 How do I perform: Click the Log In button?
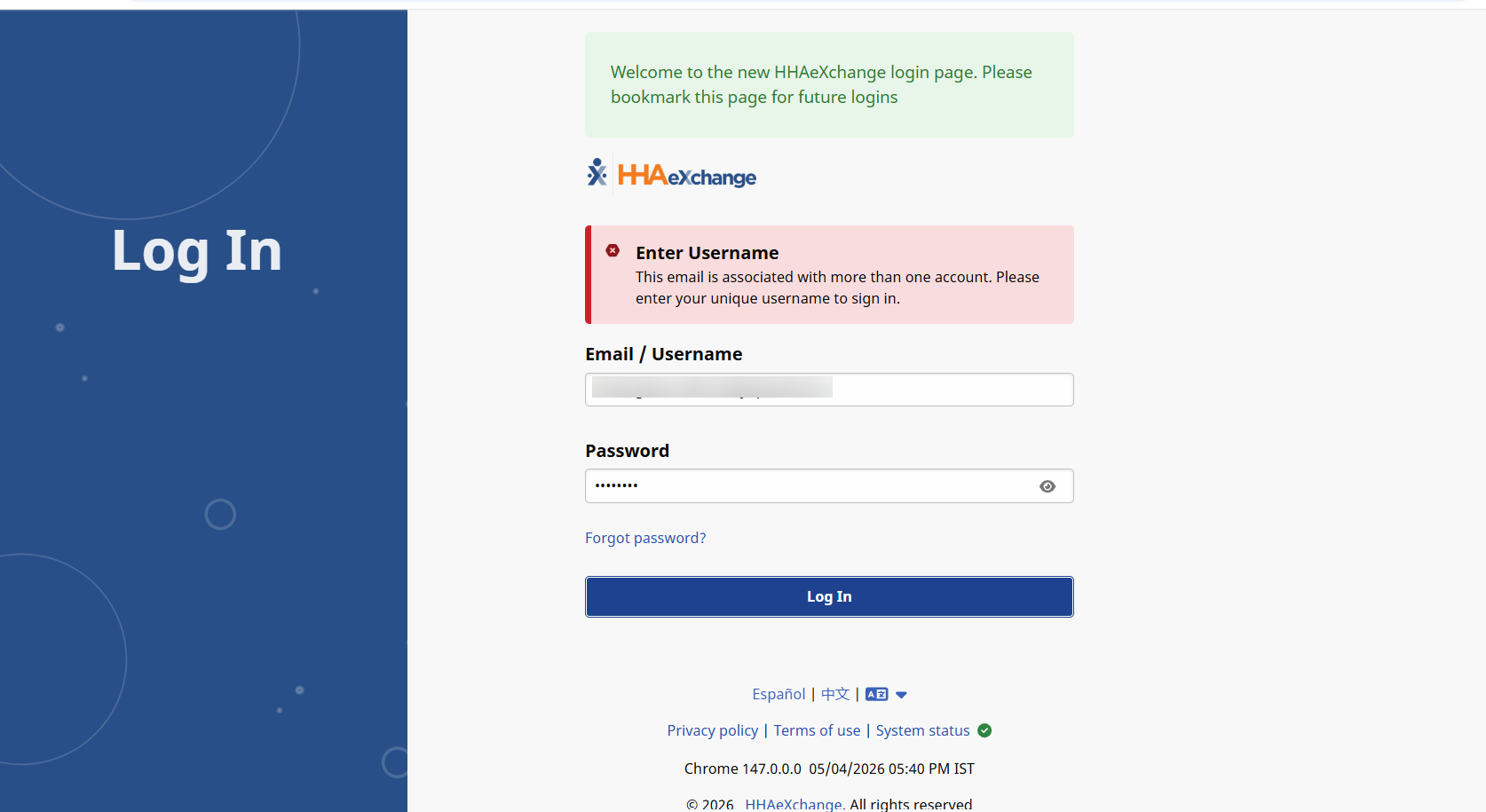pos(829,596)
